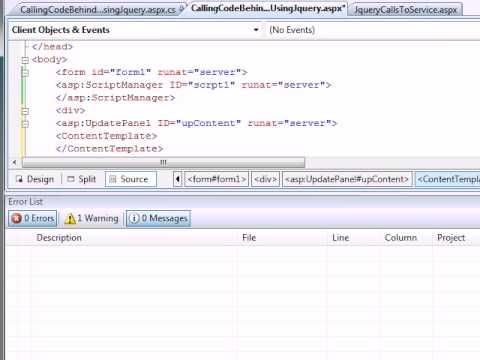Toggle the 1 Warning filter

(x=91, y=219)
